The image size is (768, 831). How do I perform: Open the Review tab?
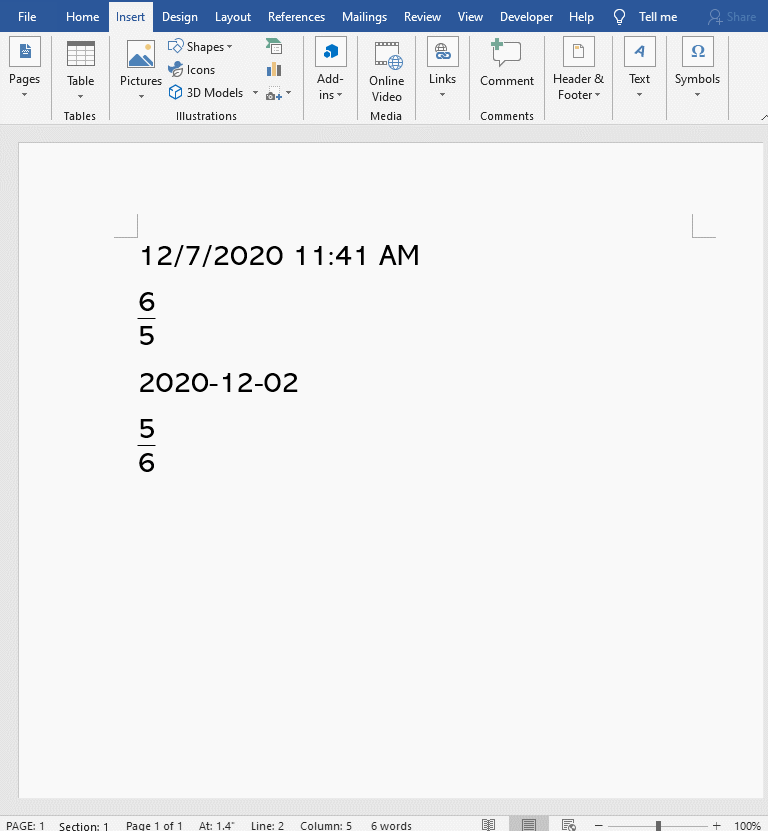[422, 17]
